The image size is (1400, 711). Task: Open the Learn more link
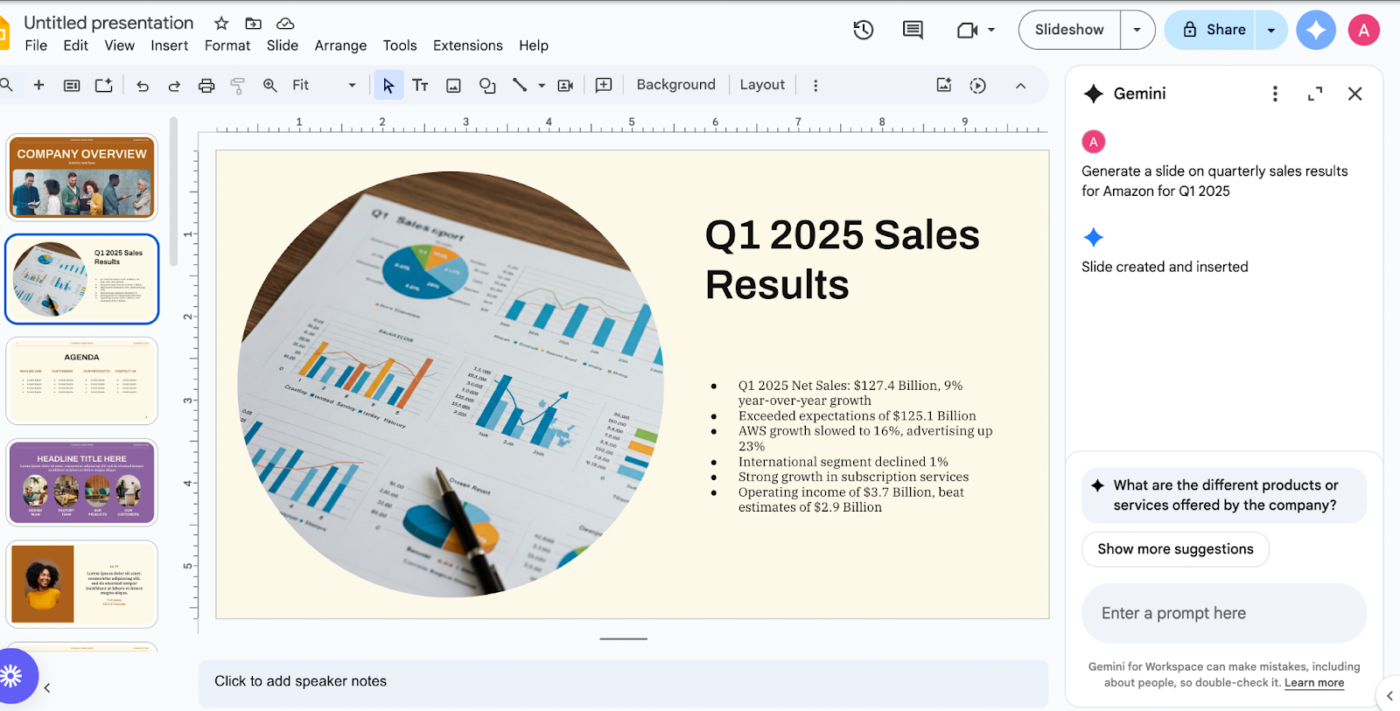pyautogui.click(x=1314, y=683)
